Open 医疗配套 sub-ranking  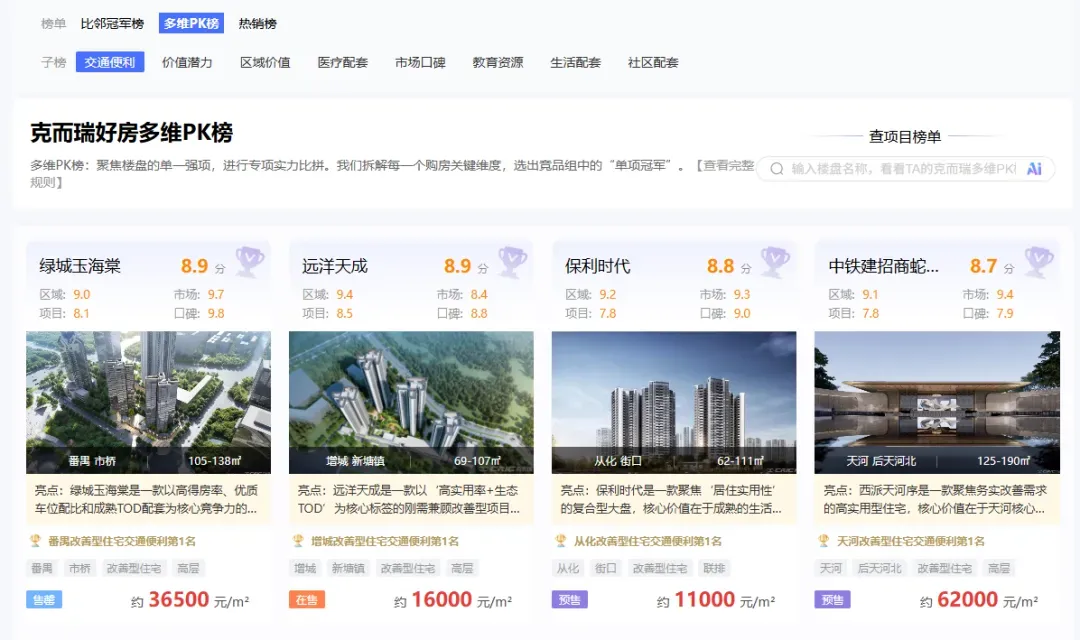(342, 62)
